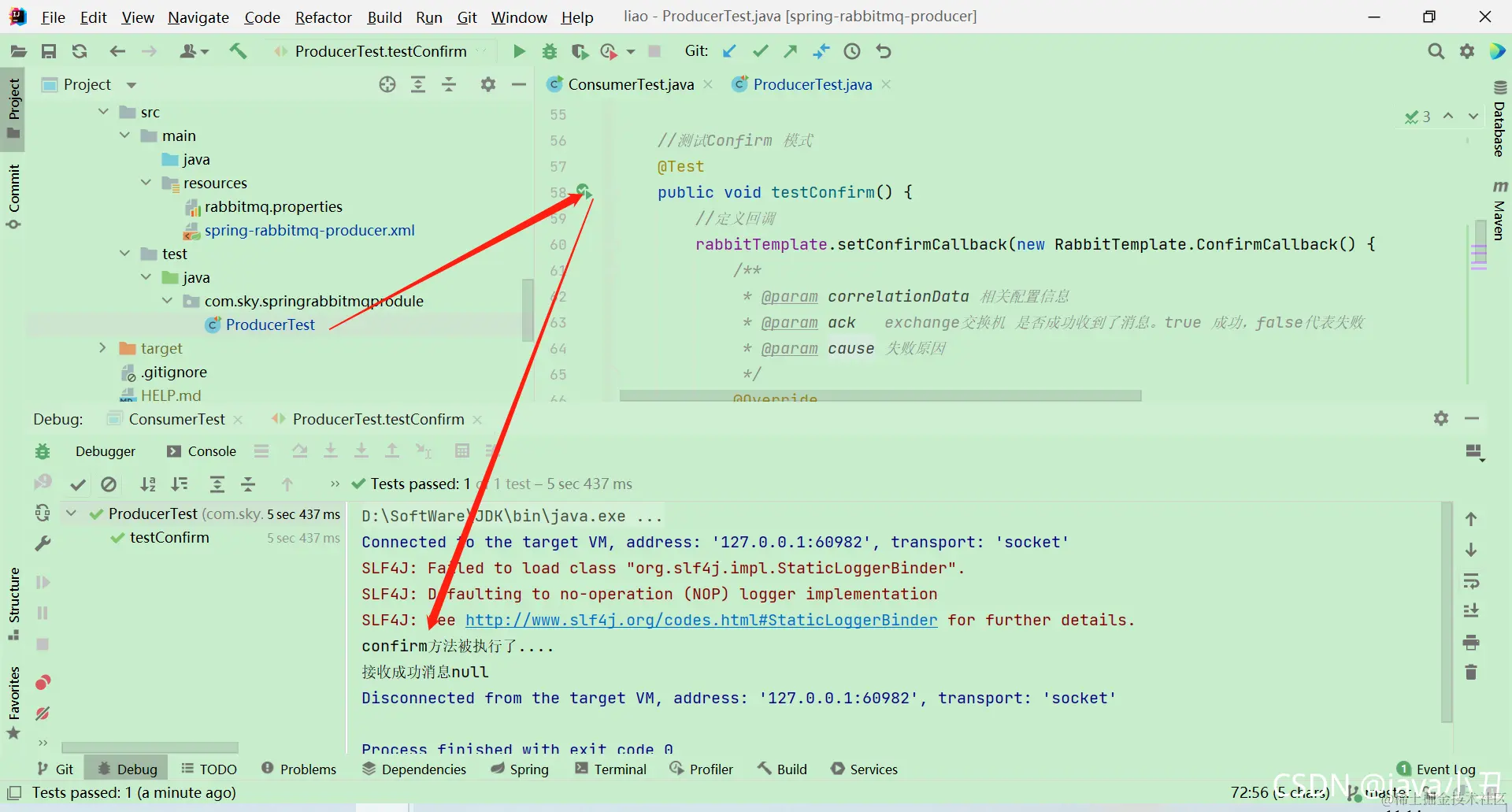Click View Breakpoints red circles icon
This screenshot has width=1512, height=812.
[x=43, y=682]
